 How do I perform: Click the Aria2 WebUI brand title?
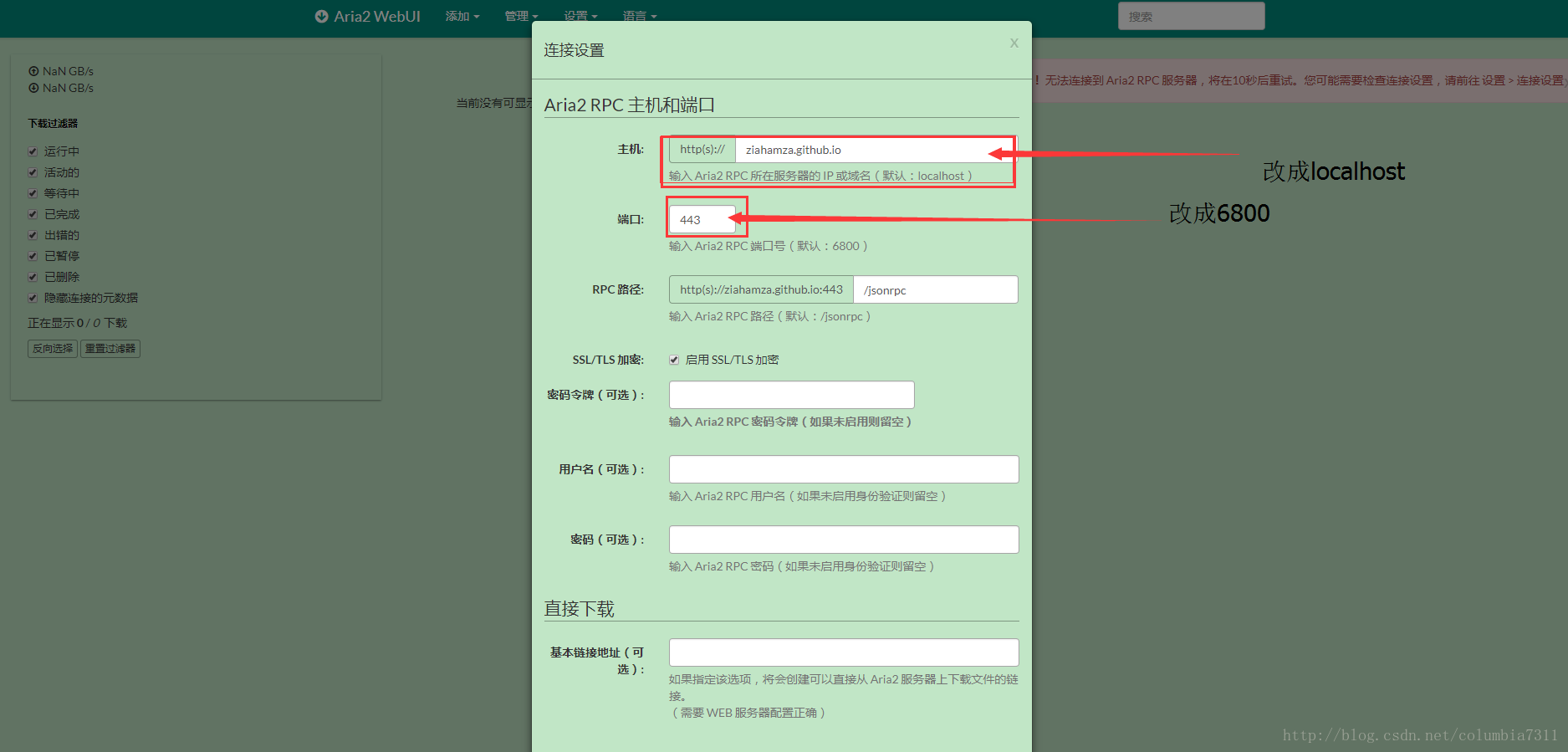coord(377,16)
